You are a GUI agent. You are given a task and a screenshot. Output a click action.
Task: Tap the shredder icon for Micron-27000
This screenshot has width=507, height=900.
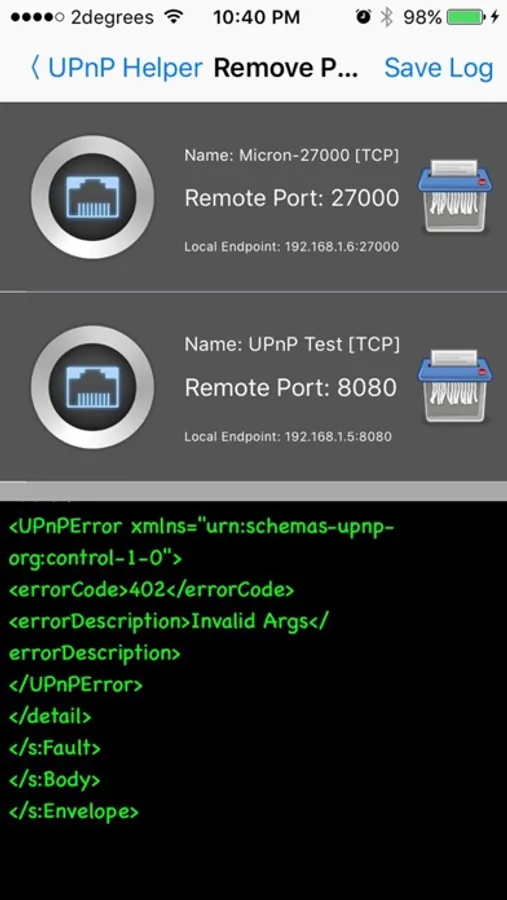coord(454,196)
